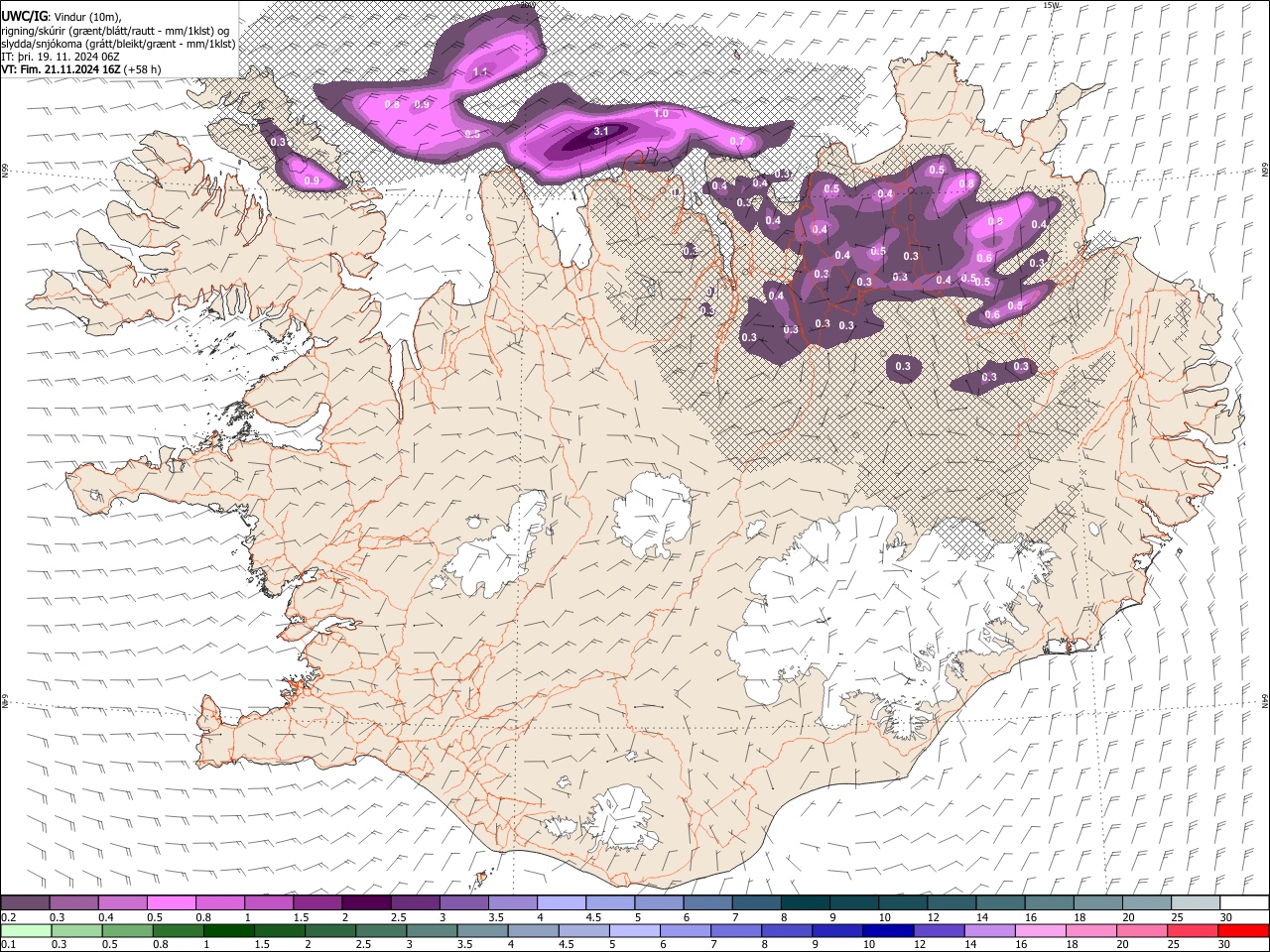
Task: Click the VT valid time 21.11.2024 16Z
Action: click(62, 69)
